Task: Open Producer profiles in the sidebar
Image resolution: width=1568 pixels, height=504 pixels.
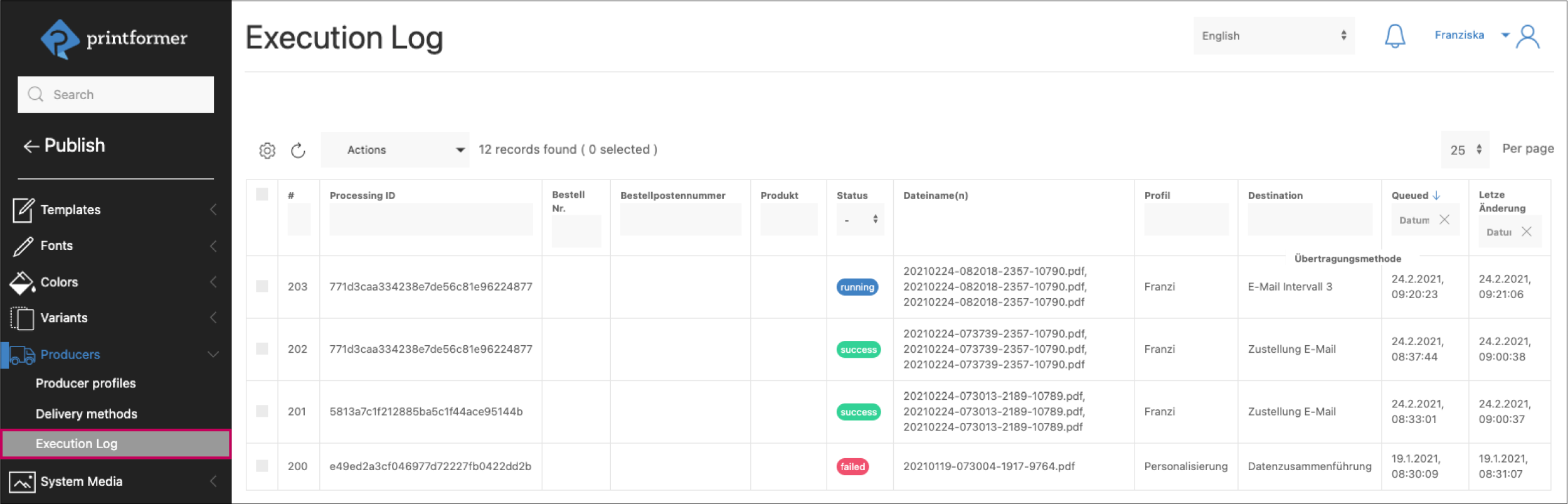Action: tap(86, 383)
